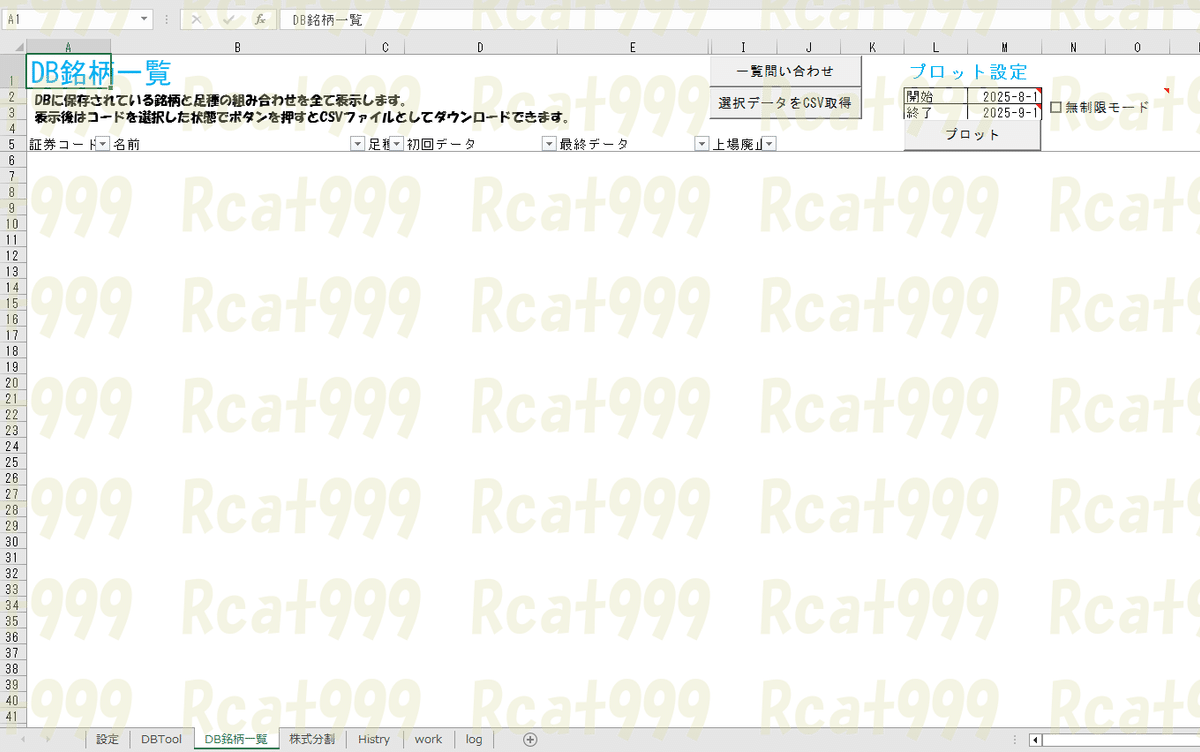
Task: Click the Select All corner above row 1
Action: (x=17, y=46)
